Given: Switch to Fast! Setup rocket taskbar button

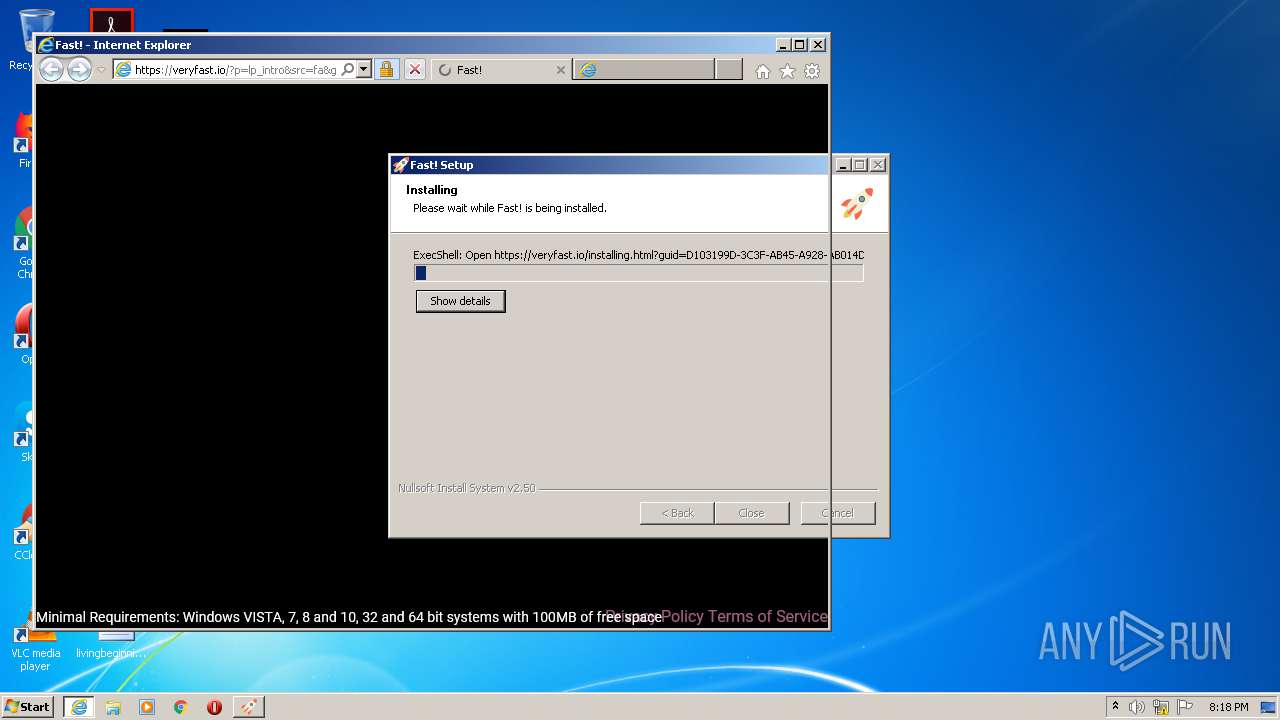Looking at the screenshot, I should point(248,707).
